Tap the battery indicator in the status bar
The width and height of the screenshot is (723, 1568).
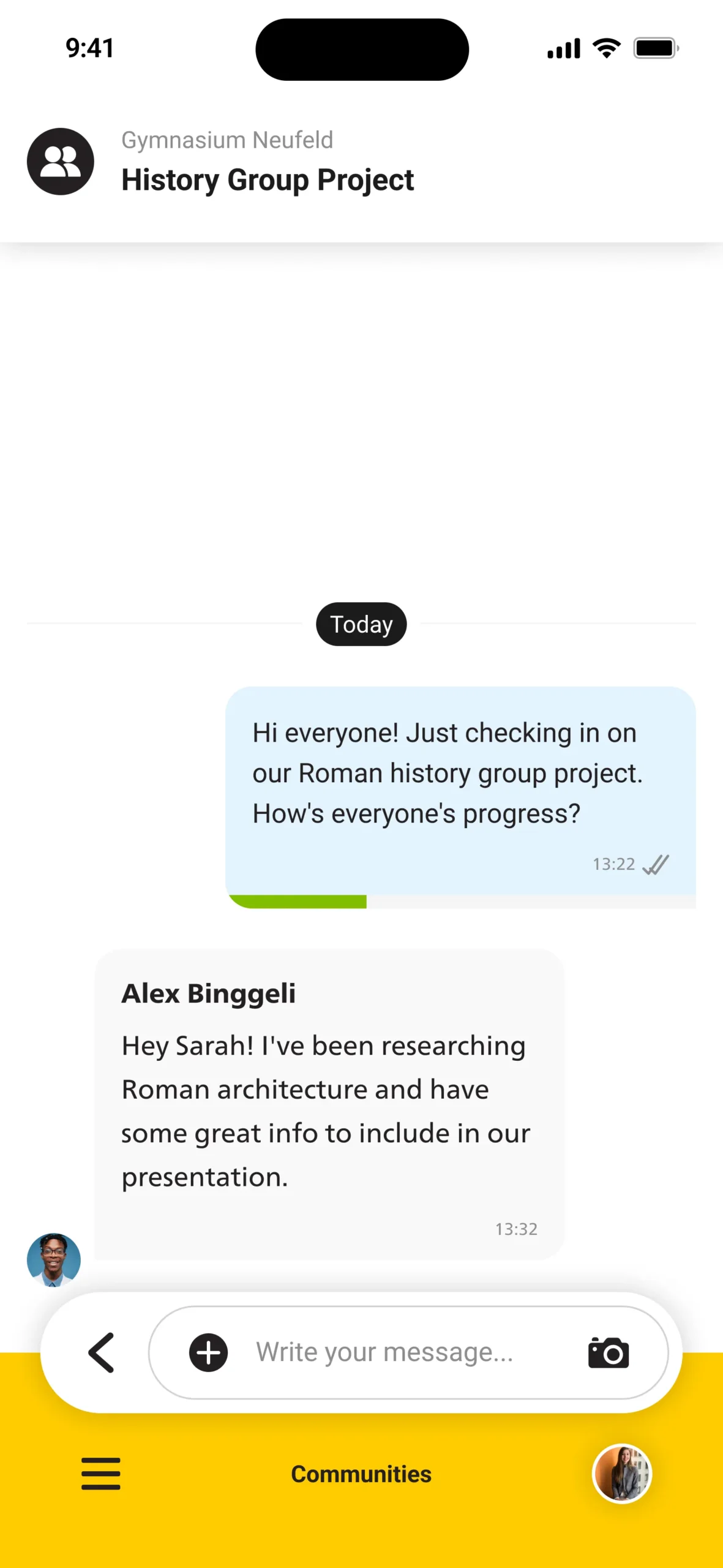tap(656, 47)
